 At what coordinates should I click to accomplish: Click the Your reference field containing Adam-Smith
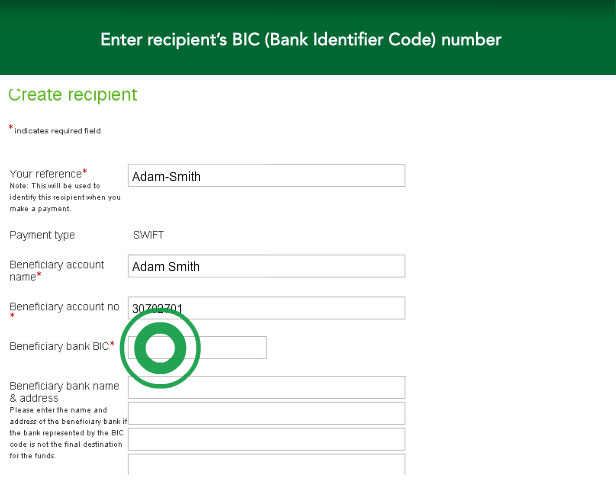266,176
